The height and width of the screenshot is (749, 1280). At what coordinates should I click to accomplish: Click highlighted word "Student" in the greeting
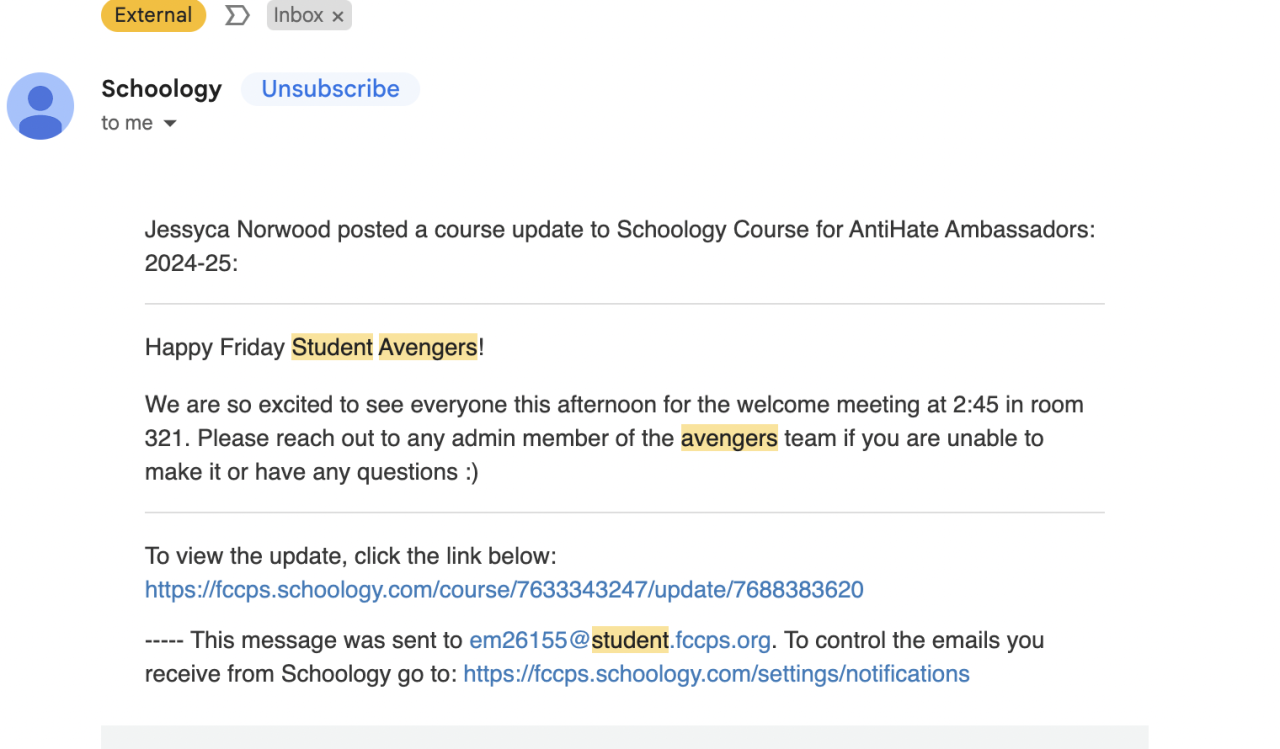(x=332, y=348)
